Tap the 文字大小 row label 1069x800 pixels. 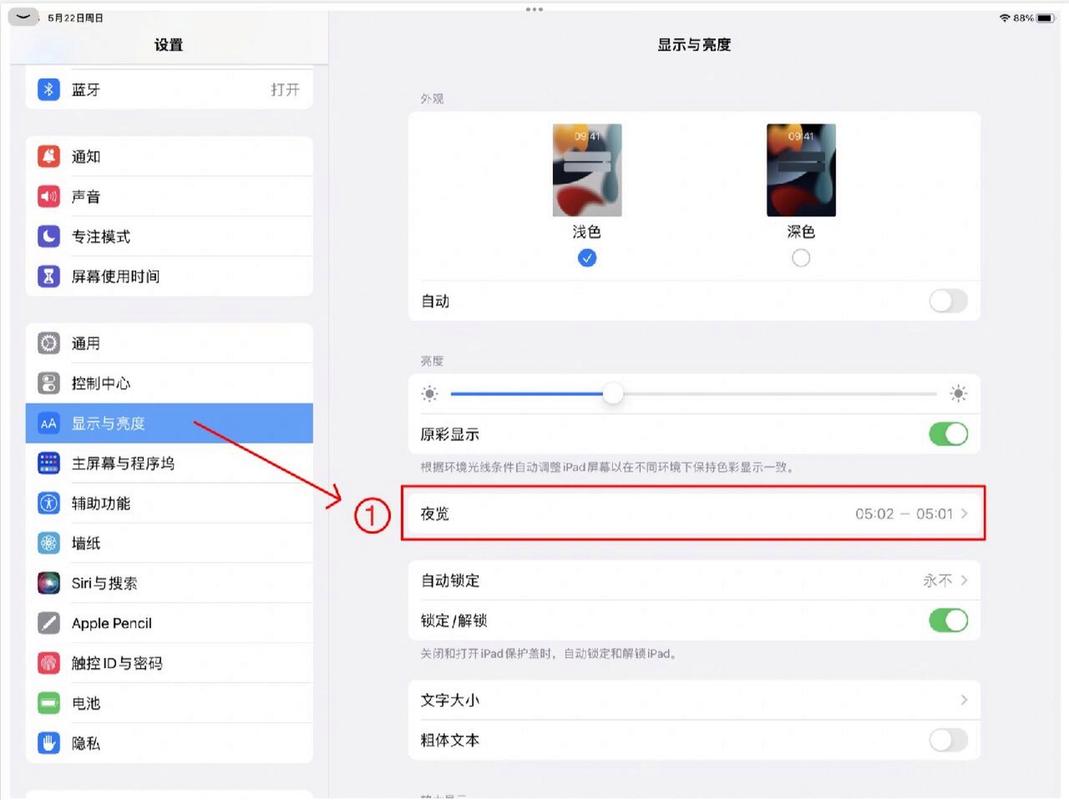450,700
